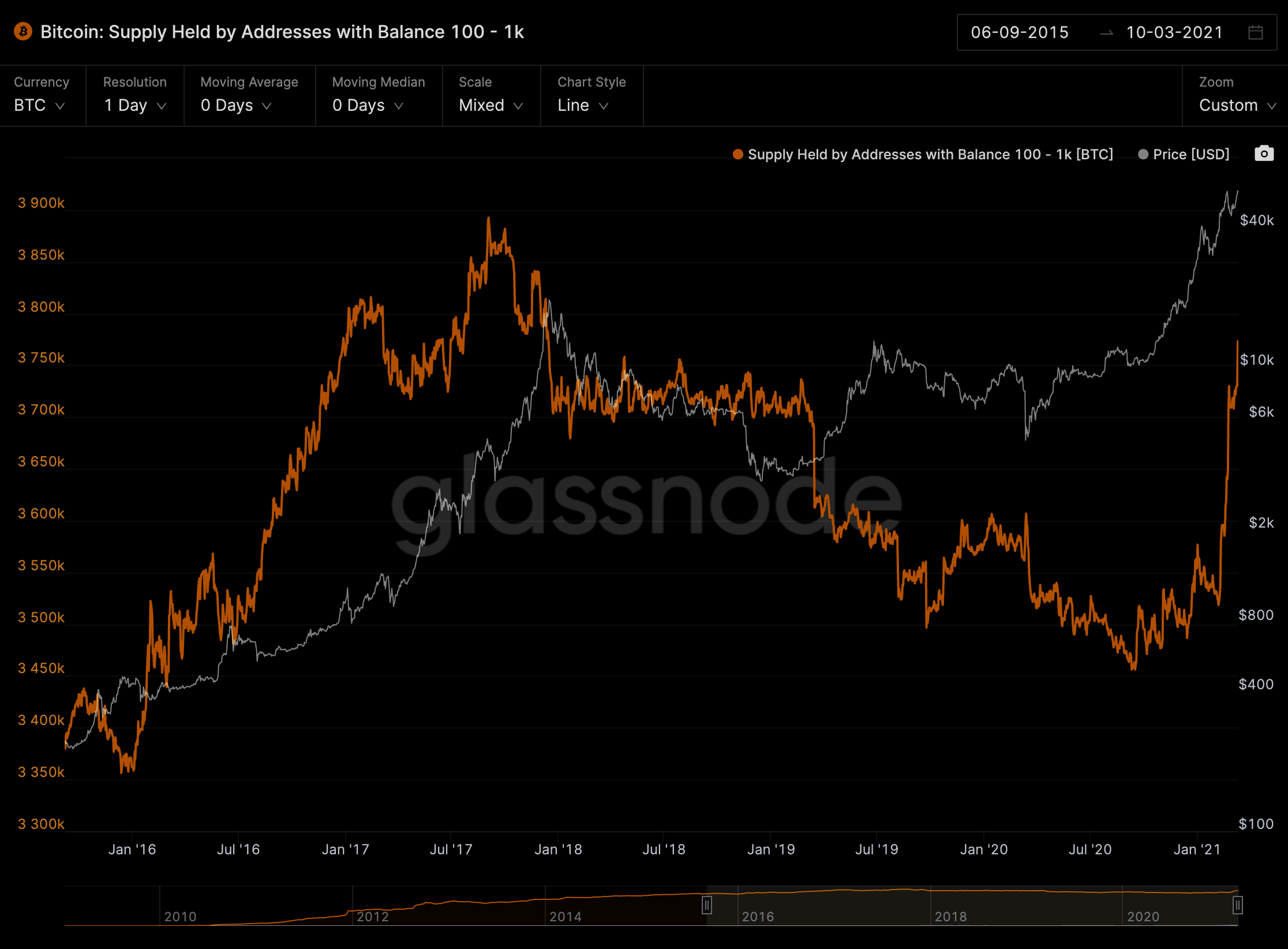Open the Chart Style Line menu
The height and width of the screenshot is (949, 1288).
583,105
